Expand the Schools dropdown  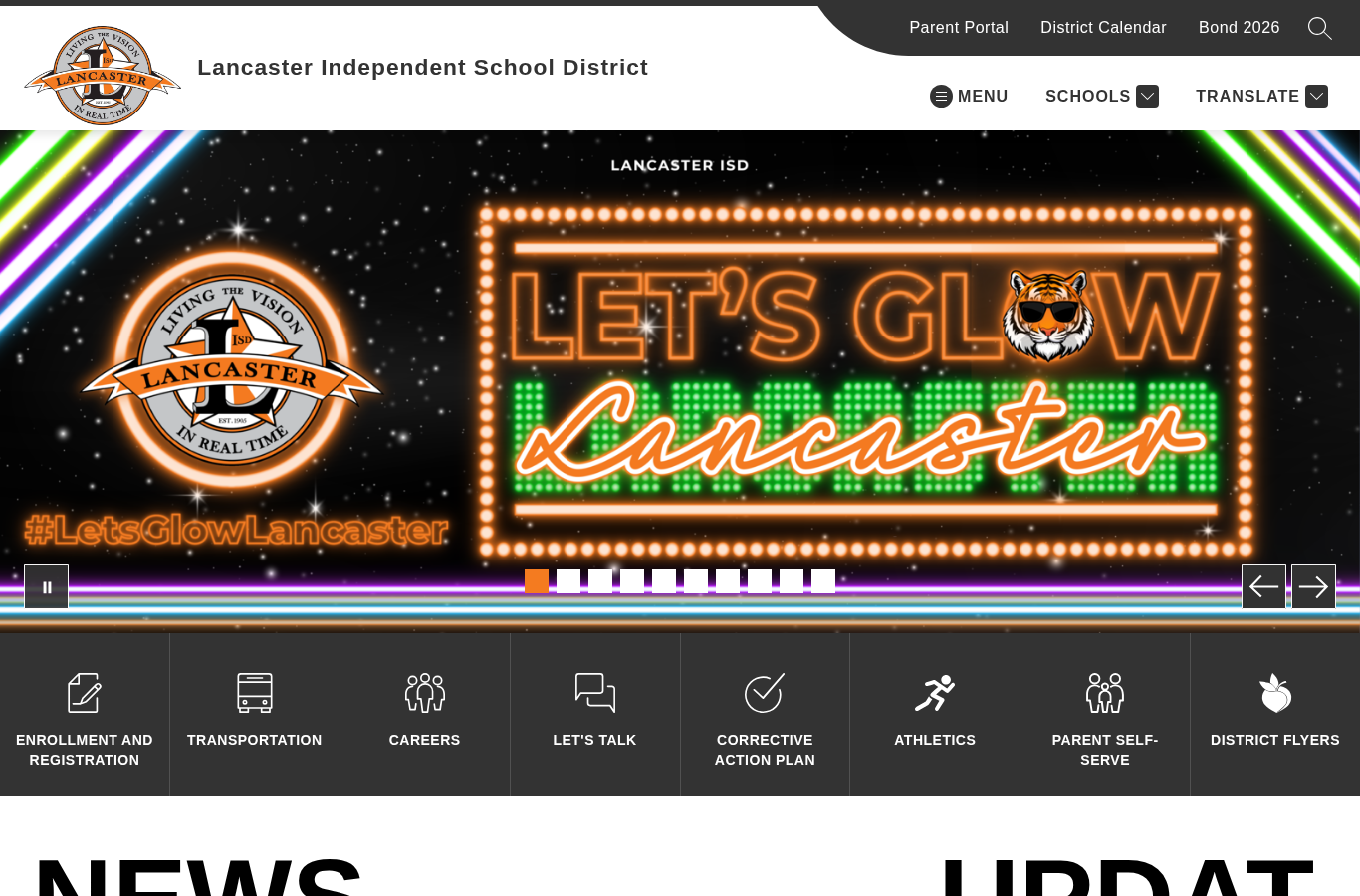point(1101,96)
